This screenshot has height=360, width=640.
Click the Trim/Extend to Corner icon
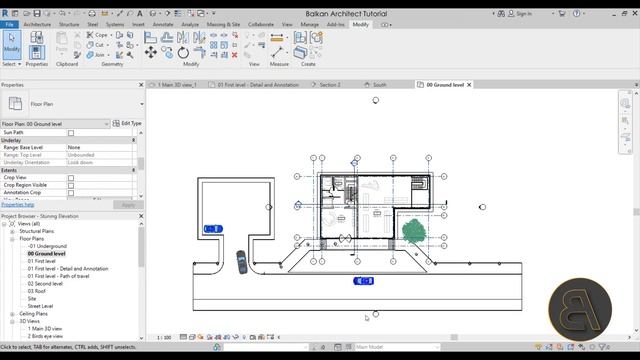(200, 53)
